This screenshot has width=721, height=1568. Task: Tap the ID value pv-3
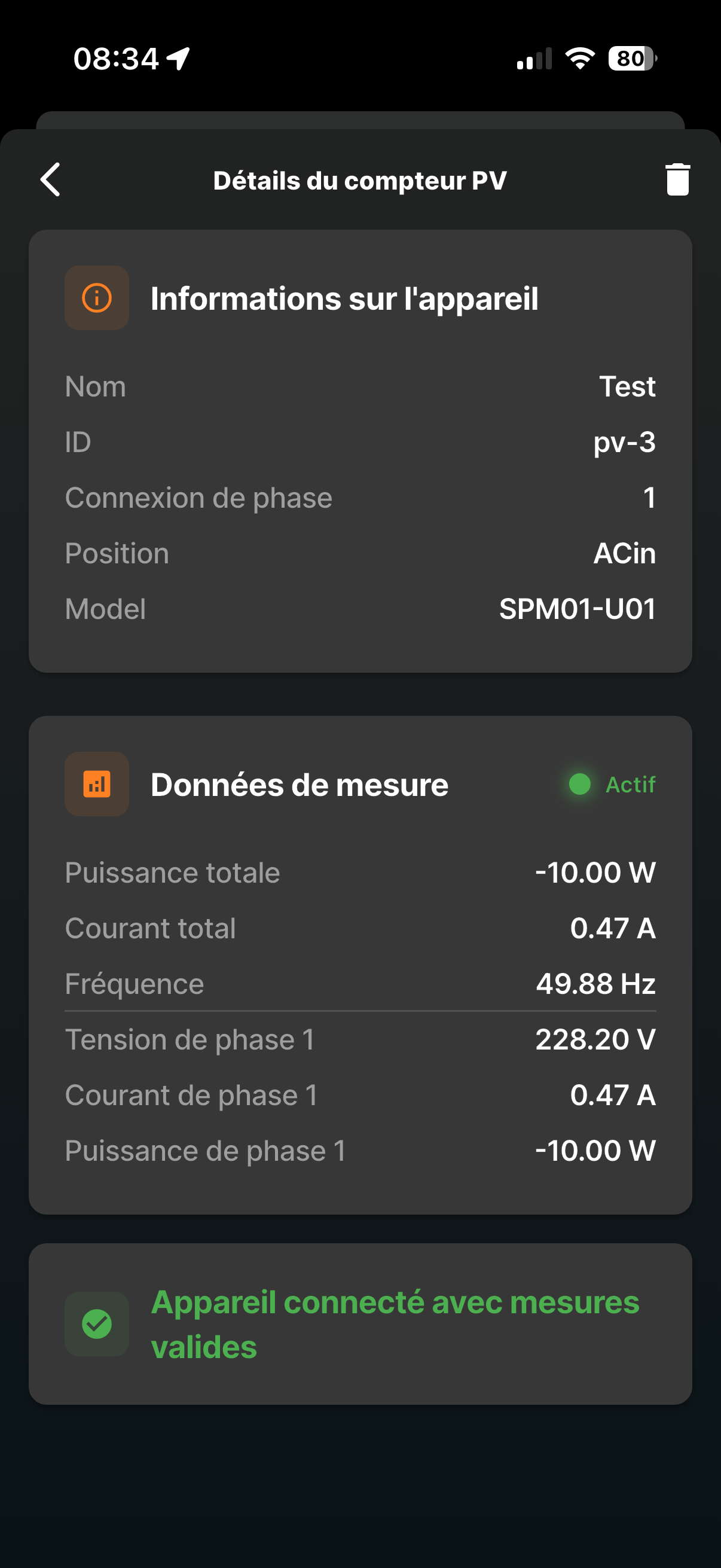tap(624, 443)
